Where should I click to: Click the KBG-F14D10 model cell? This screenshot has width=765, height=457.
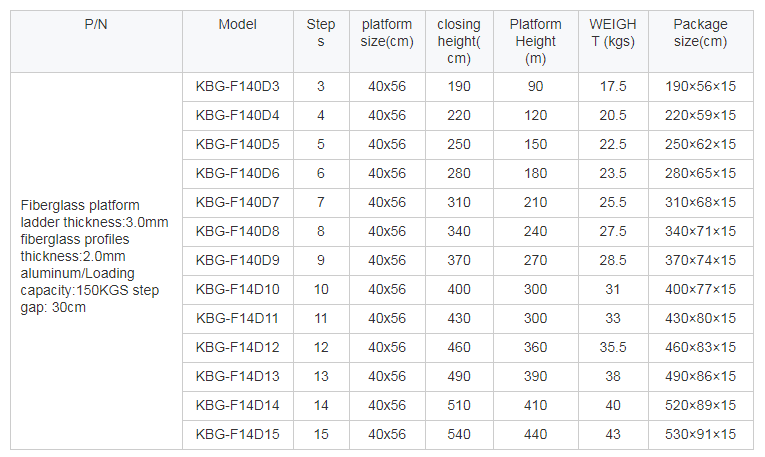coord(238,290)
